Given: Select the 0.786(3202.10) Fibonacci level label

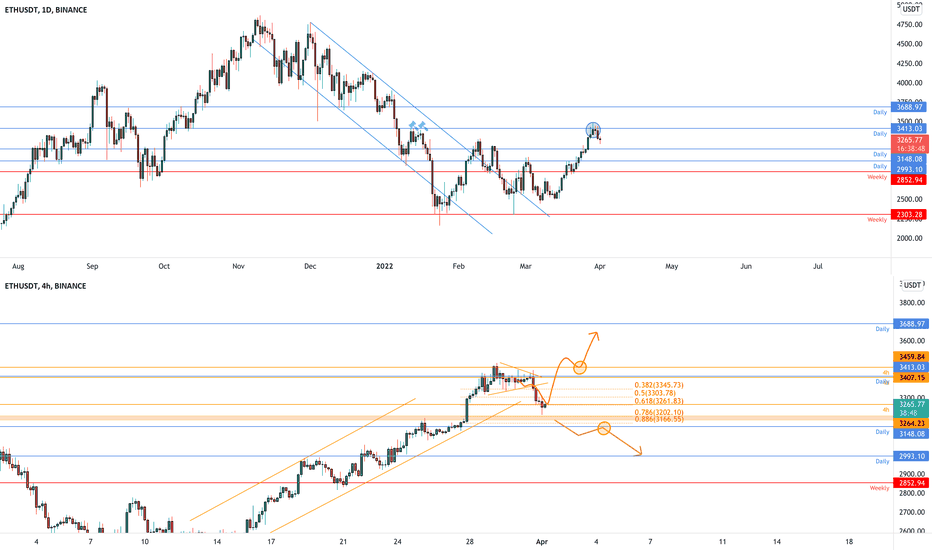Looking at the screenshot, I should [x=658, y=412].
